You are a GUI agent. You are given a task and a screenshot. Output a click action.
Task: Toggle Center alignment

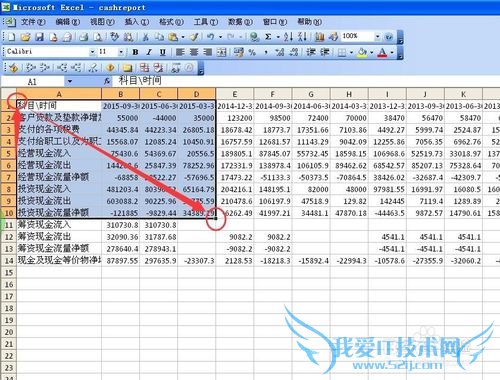(194, 52)
